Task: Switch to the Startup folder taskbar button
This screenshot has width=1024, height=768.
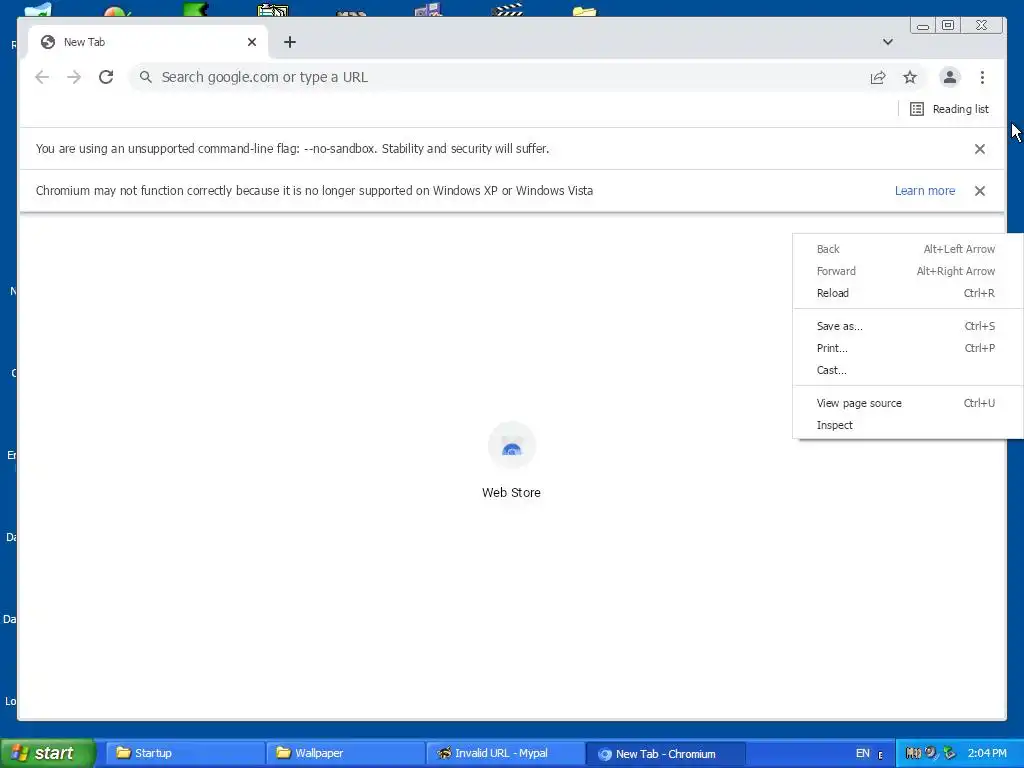Action: point(184,753)
